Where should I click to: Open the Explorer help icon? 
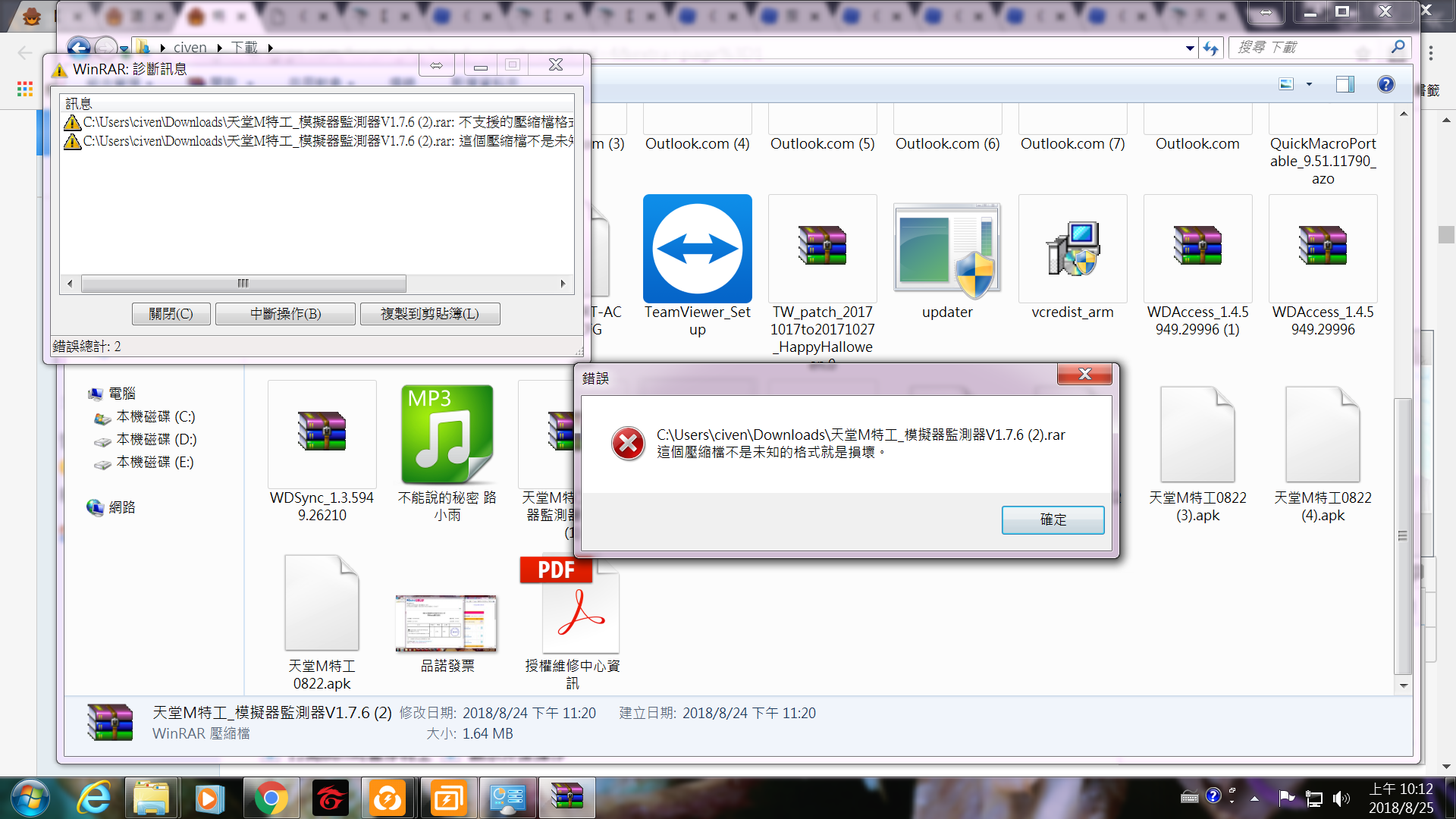1385,84
